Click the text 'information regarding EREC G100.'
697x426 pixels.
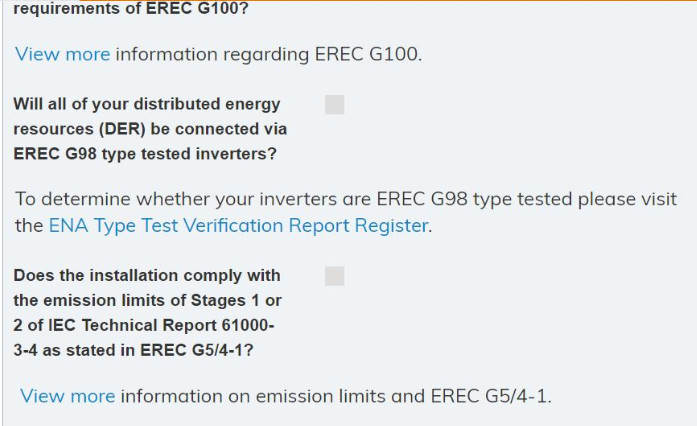pos(269,54)
